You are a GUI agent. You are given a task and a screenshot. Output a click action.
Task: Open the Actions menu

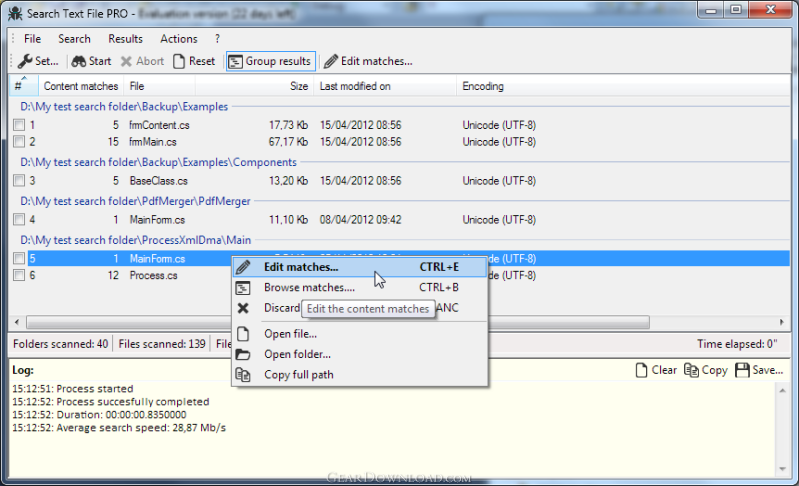(178, 39)
